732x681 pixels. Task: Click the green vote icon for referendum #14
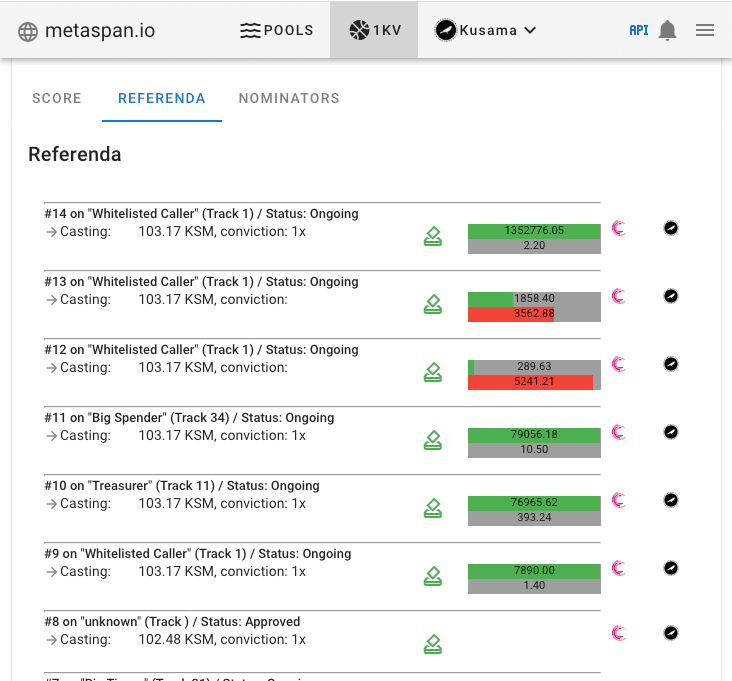click(432, 236)
